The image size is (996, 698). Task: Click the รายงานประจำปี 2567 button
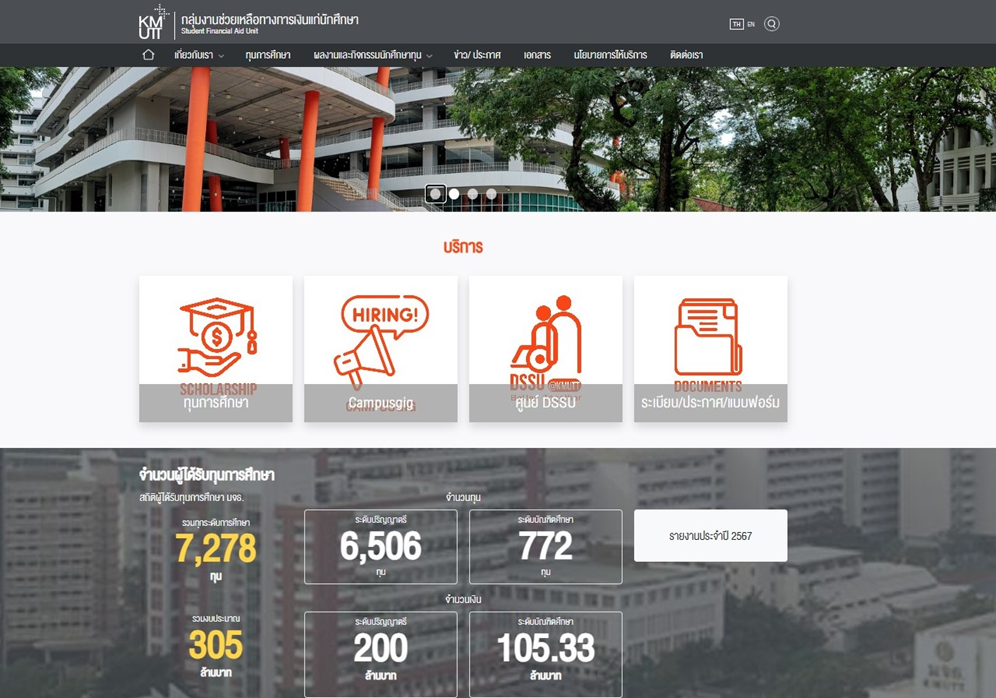[x=710, y=536]
